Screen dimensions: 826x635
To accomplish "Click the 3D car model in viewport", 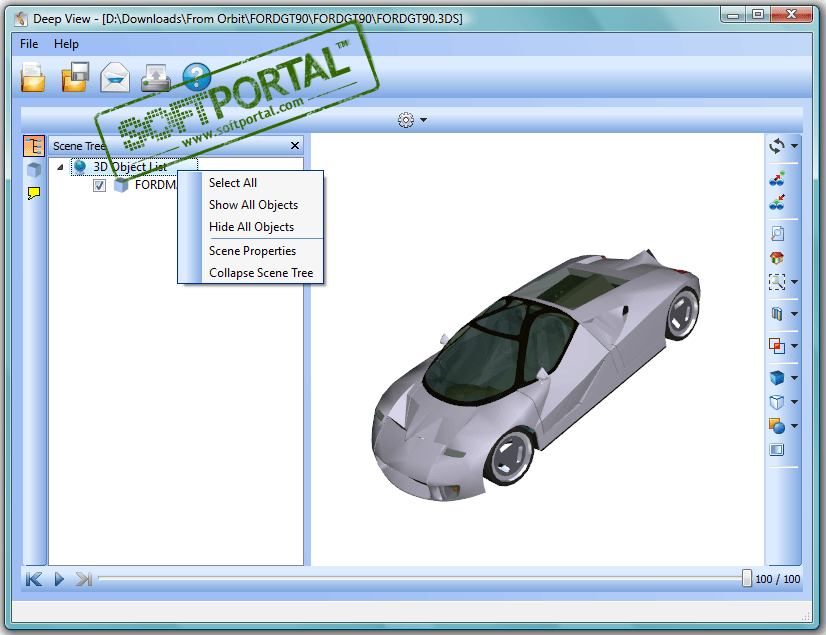I will click(536, 374).
